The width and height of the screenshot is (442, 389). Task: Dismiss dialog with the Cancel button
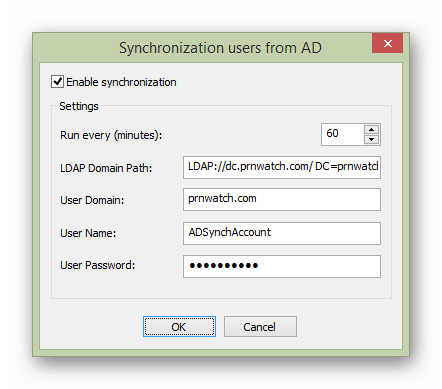click(260, 327)
